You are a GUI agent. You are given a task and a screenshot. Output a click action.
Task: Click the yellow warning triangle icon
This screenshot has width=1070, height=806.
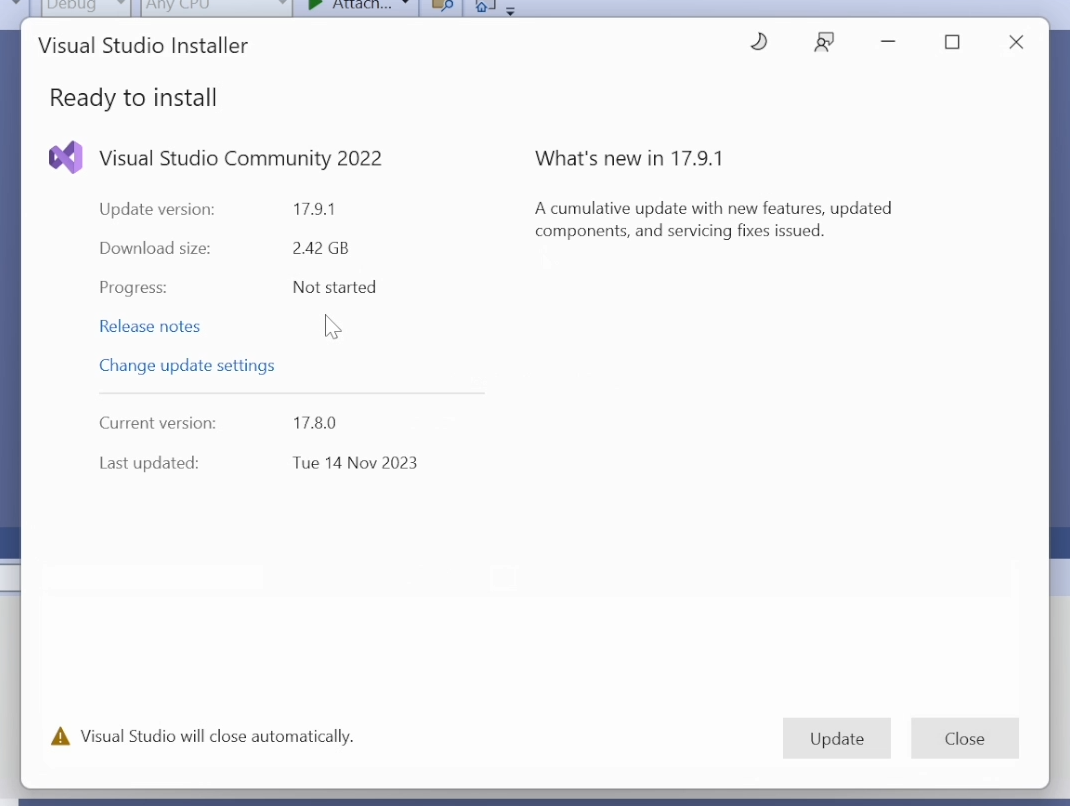[x=61, y=736]
